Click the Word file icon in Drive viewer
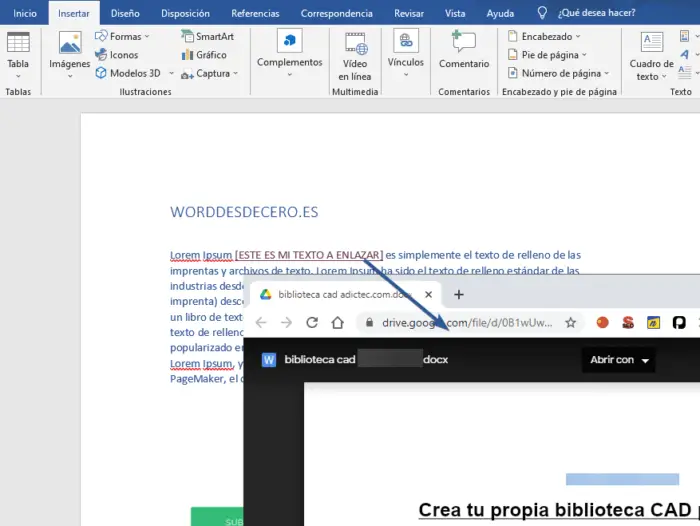This screenshot has width=700, height=526. pyautogui.click(x=269, y=360)
